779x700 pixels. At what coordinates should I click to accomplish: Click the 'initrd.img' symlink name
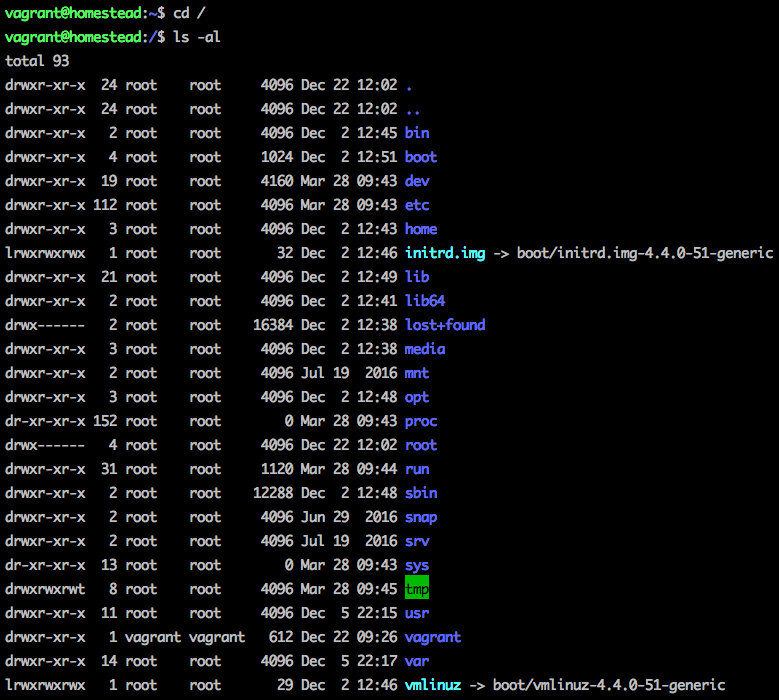[445, 253]
